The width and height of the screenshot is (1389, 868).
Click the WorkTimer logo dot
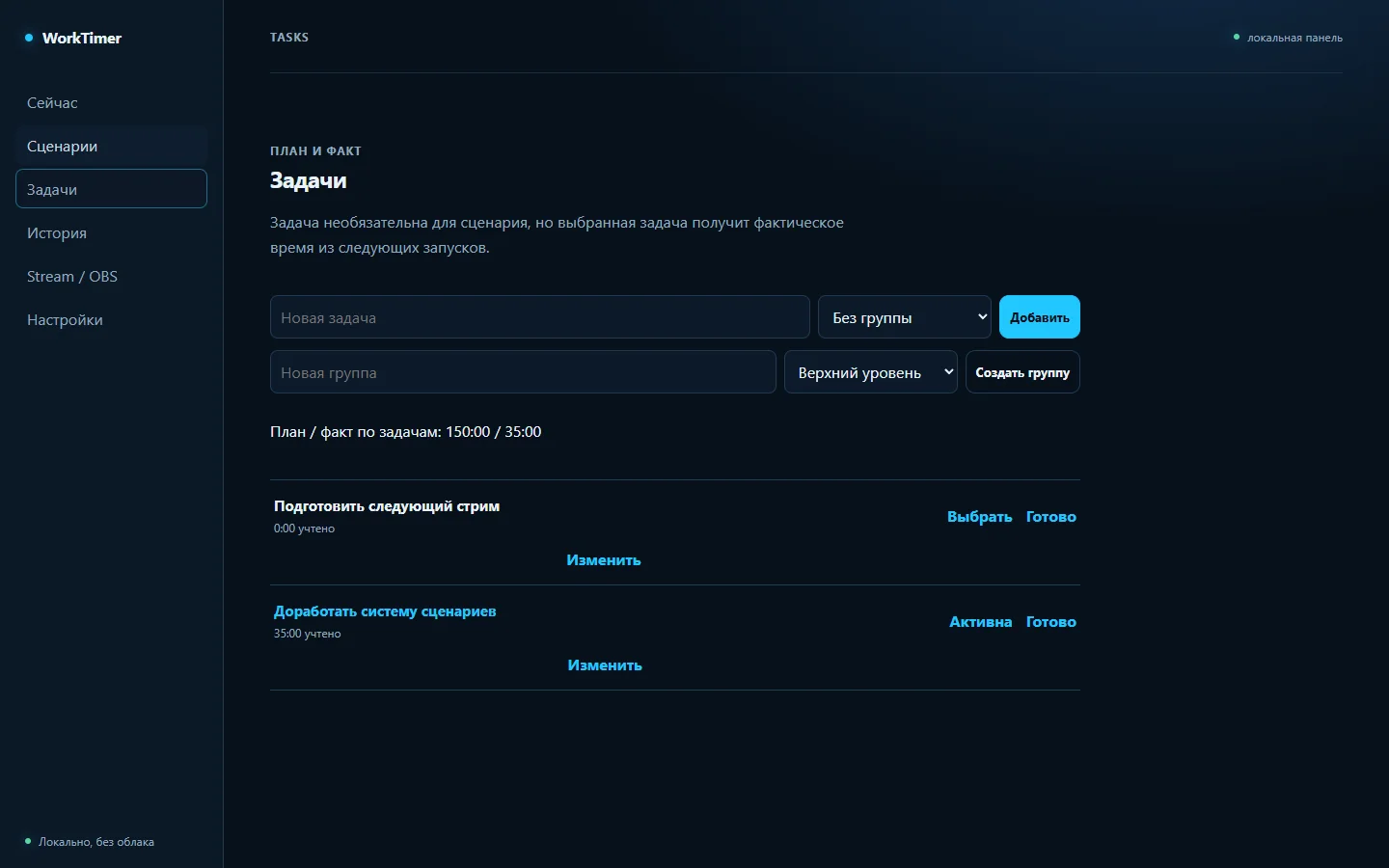(x=29, y=38)
